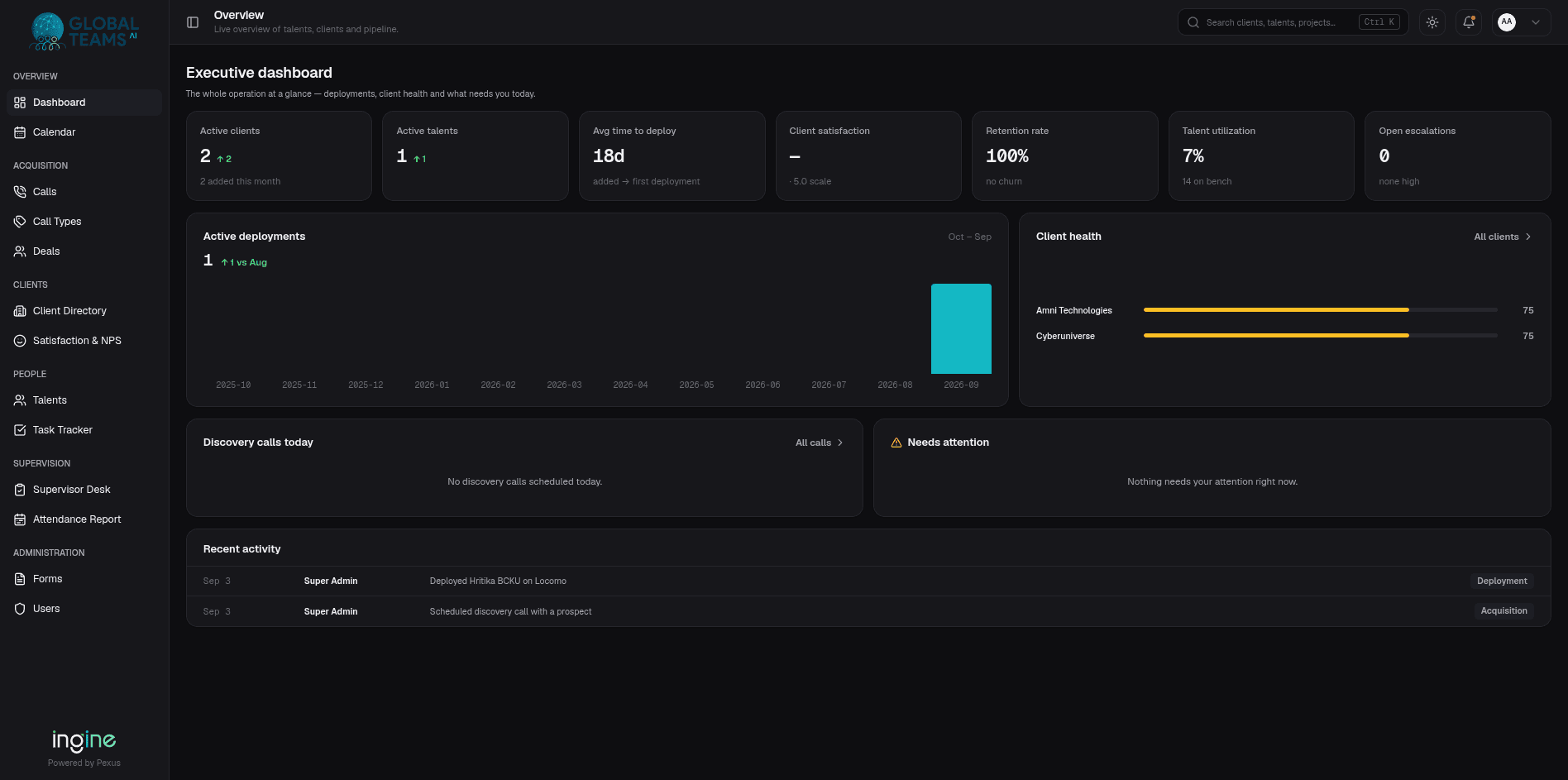Open Dashboard menu item

click(x=84, y=103)
